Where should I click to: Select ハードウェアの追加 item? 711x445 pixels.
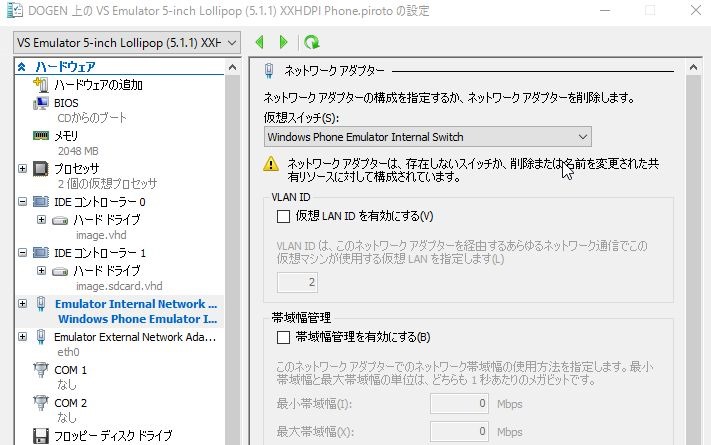97,85
